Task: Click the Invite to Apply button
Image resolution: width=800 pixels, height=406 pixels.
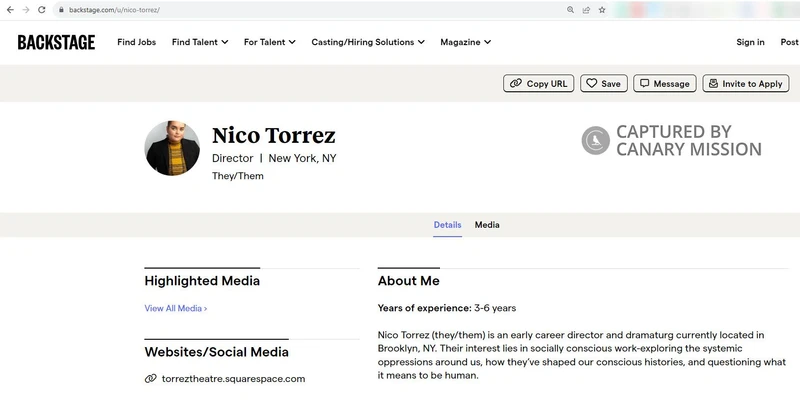Action: [746, 84]
